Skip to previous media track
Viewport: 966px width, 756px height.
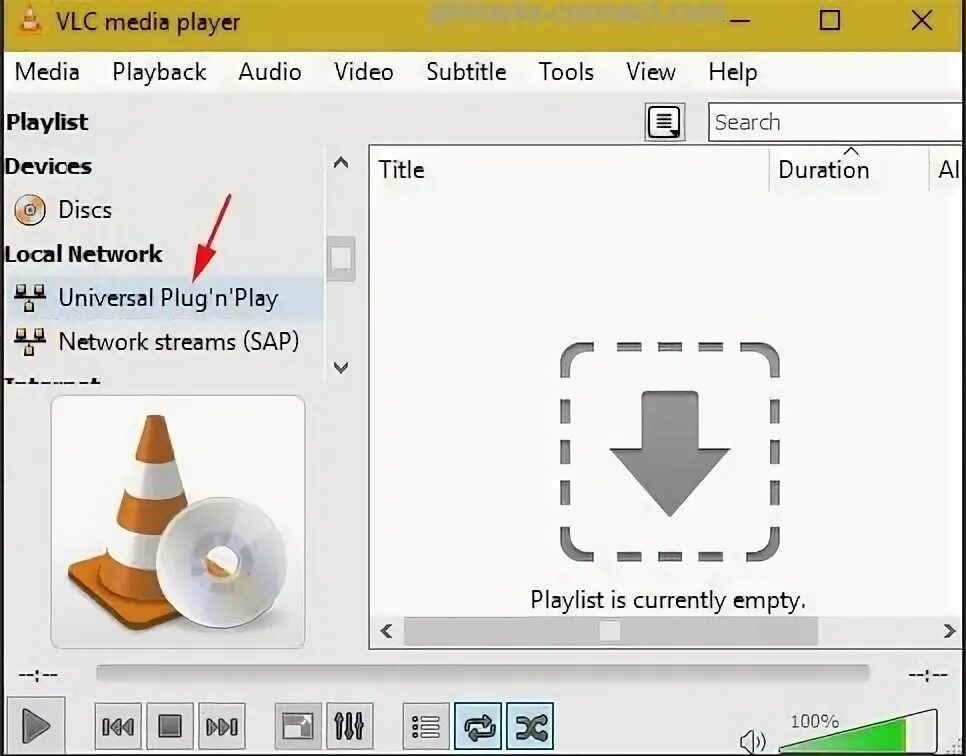[x=118, y=726]
